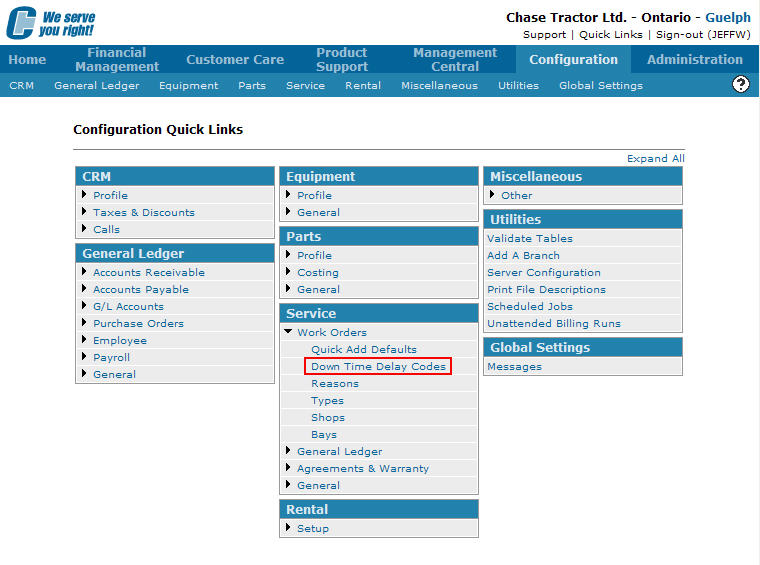The image size is (760, 565).
Task: Click Expand All link
Action: click(x=655, y=158)
